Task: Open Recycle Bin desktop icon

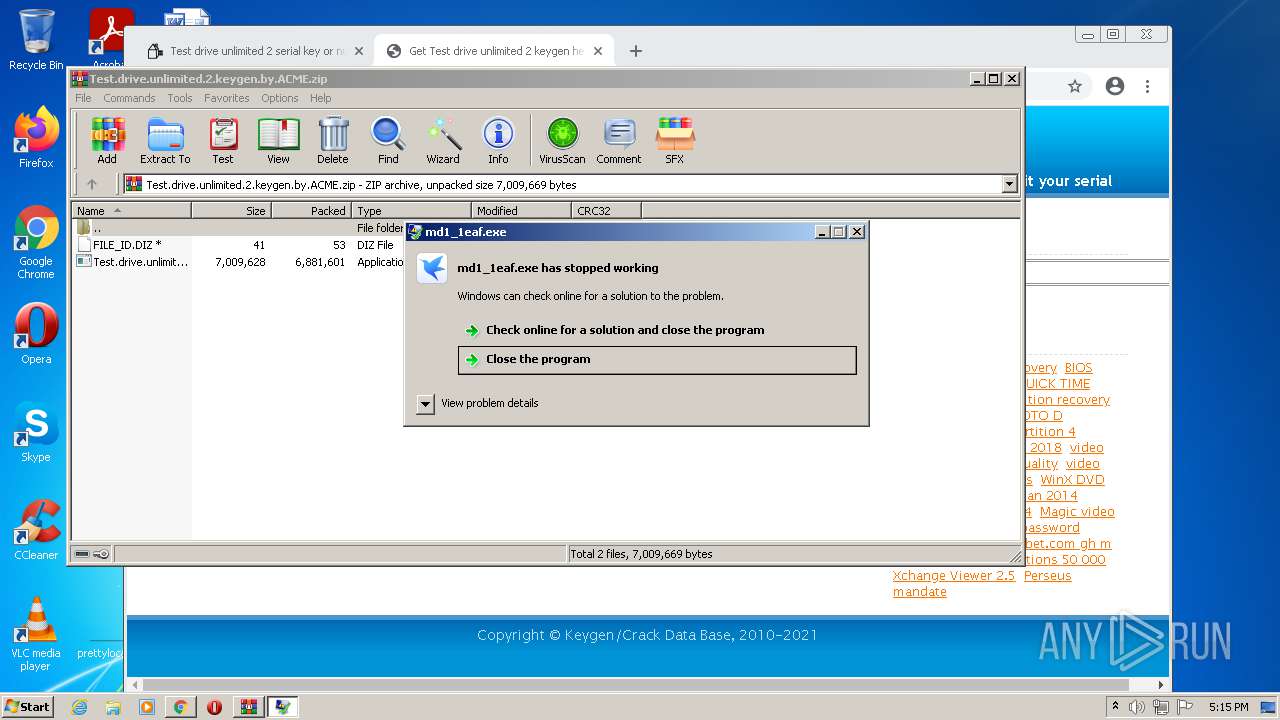Action: tap(36, 40)
